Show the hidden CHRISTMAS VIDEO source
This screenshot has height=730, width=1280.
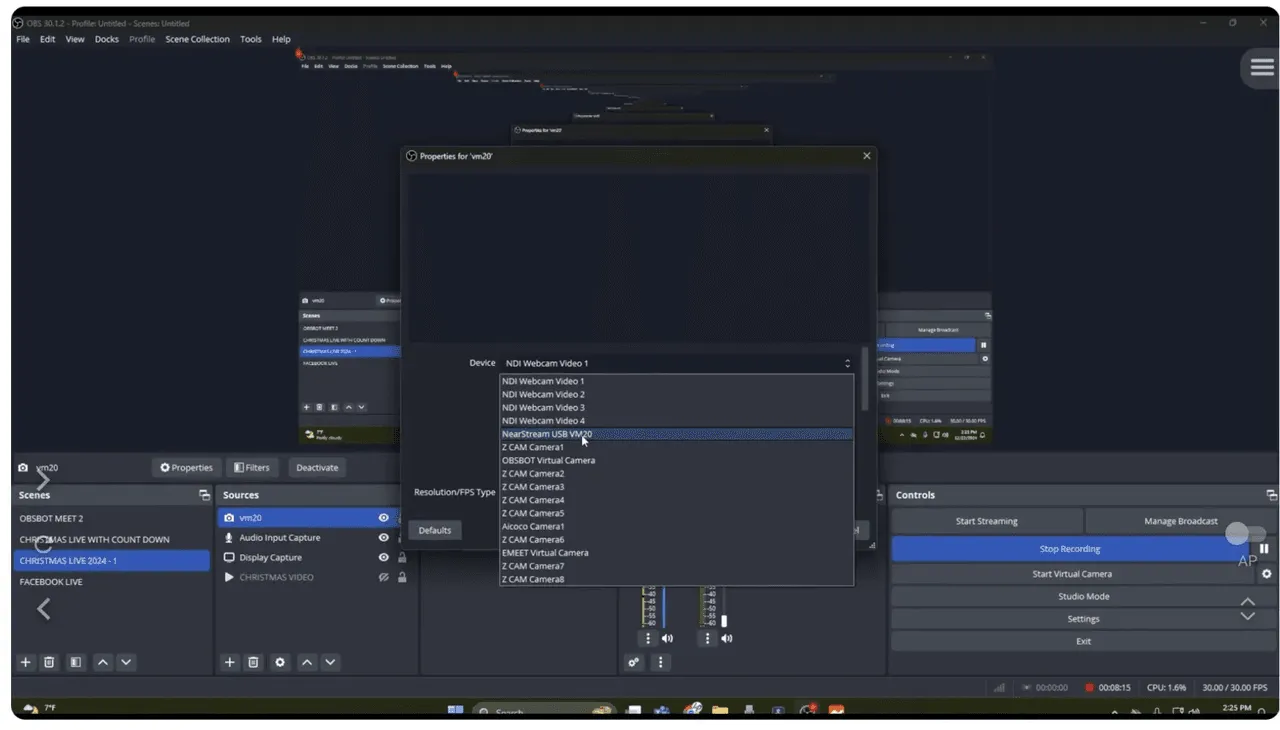click(x=383, y=578)
